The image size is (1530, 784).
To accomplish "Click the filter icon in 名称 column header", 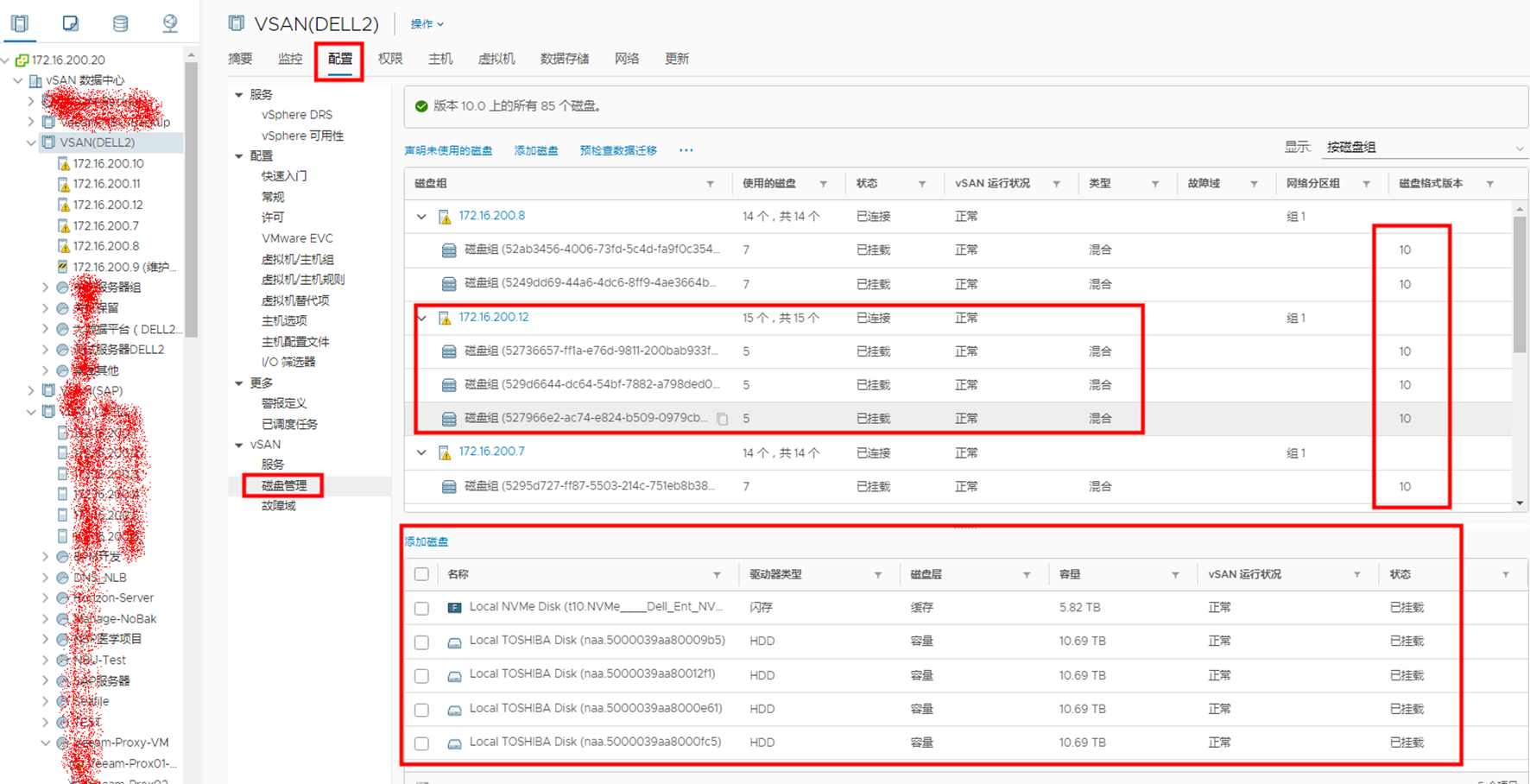I will pos(717,575).
